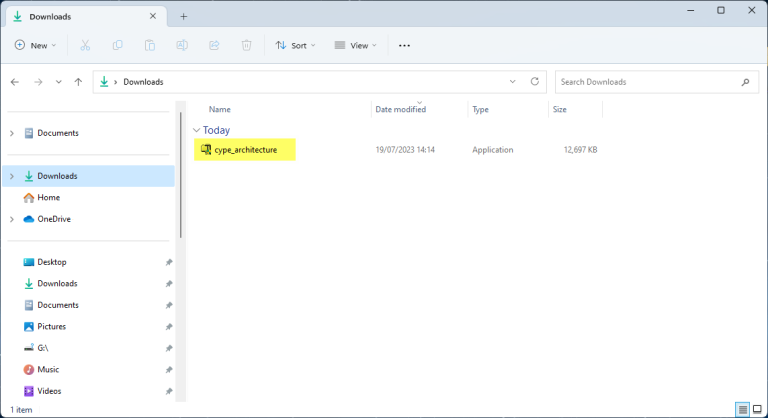Image resolution: width=768 pixels, height=418 pixels.
Task: Click the address bar Downloads path
Action: pos(143,82)
